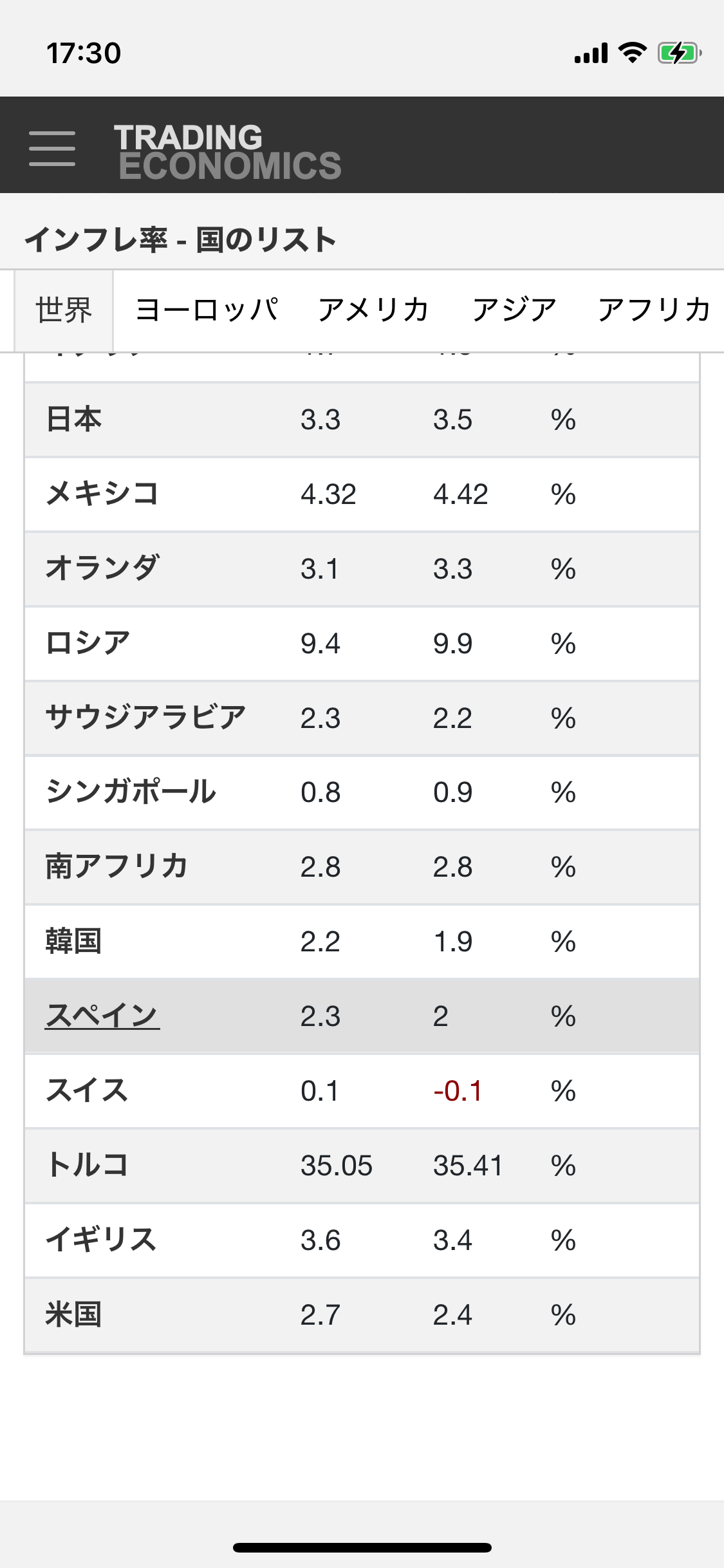Image resolution: width=724 pixels, height=1568 pixels.
Task: Tap the Trading Economics logo
Action: coord(228,151)
